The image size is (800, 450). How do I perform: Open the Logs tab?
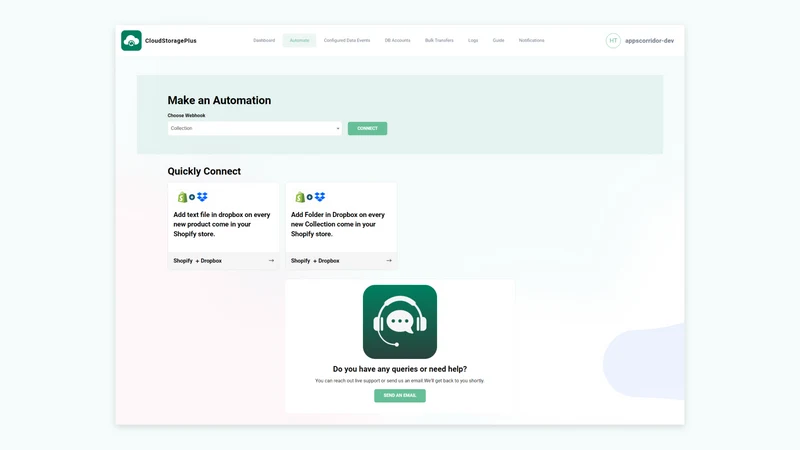pos(473,40)
